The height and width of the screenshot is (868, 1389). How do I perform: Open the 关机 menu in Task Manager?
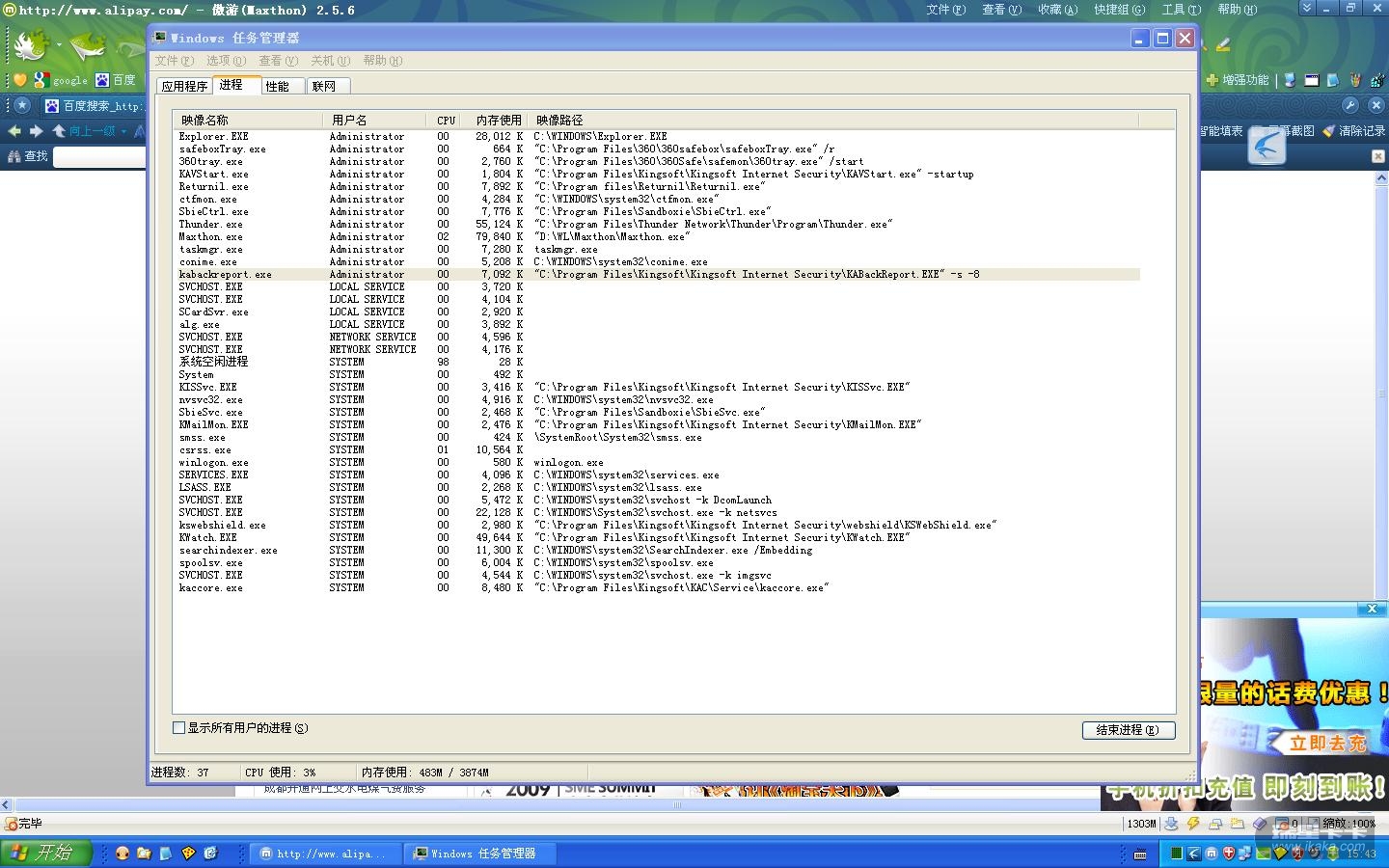coord(330,61)
